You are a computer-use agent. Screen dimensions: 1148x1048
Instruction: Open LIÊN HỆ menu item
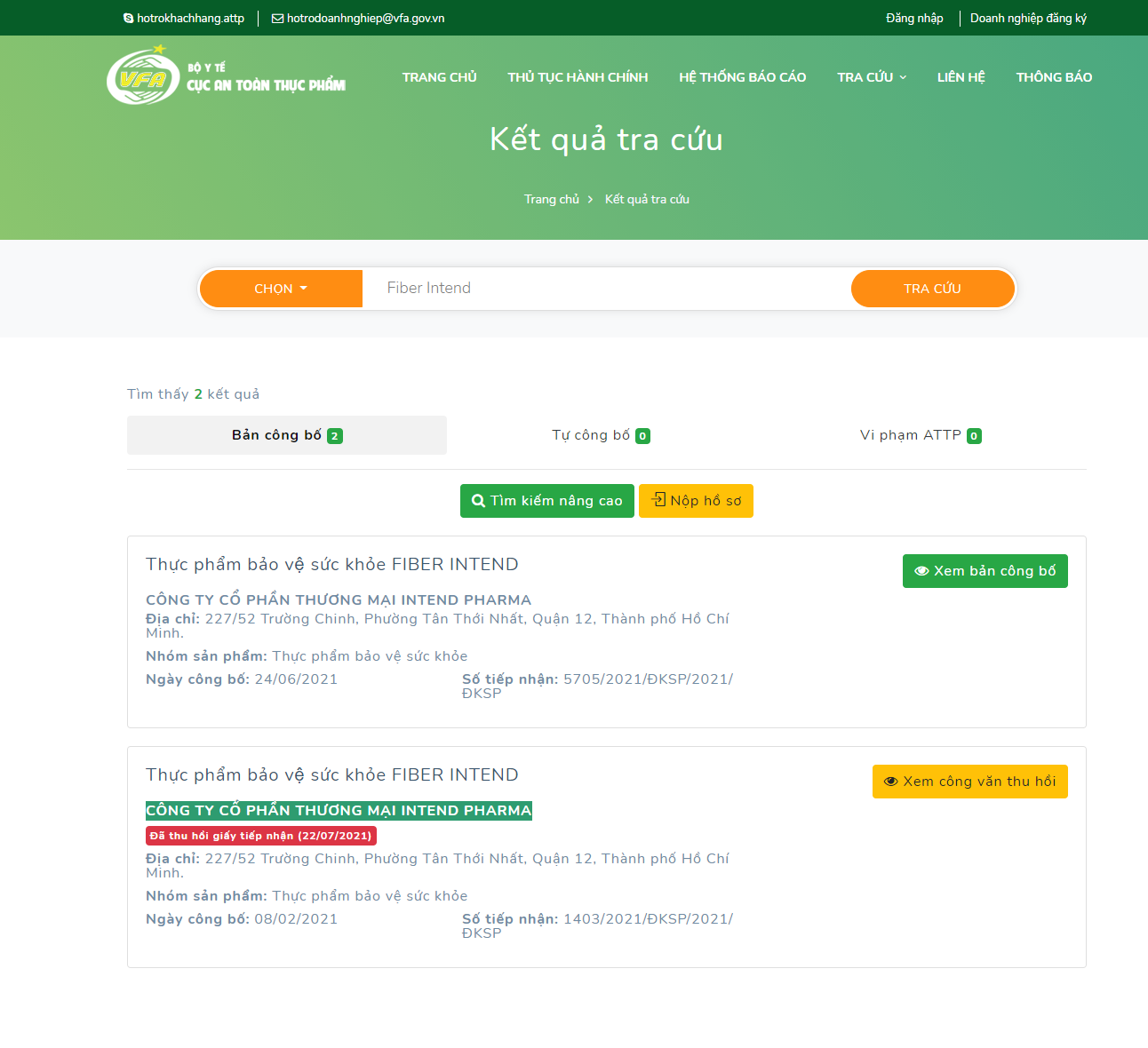(961, 77)
